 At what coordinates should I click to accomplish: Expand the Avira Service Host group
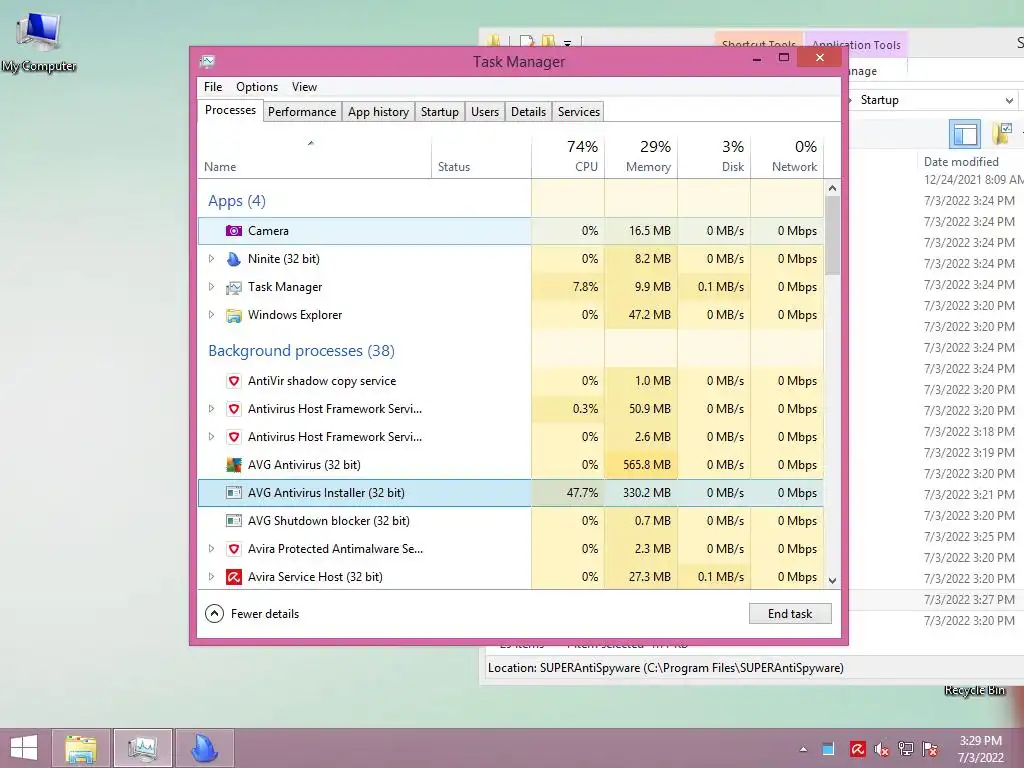click(211, 577)
